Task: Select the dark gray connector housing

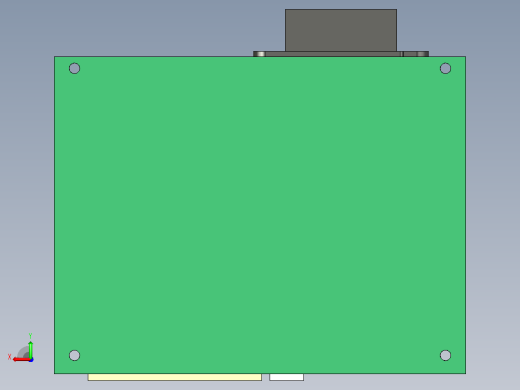Action: click(x=341, y=30)
